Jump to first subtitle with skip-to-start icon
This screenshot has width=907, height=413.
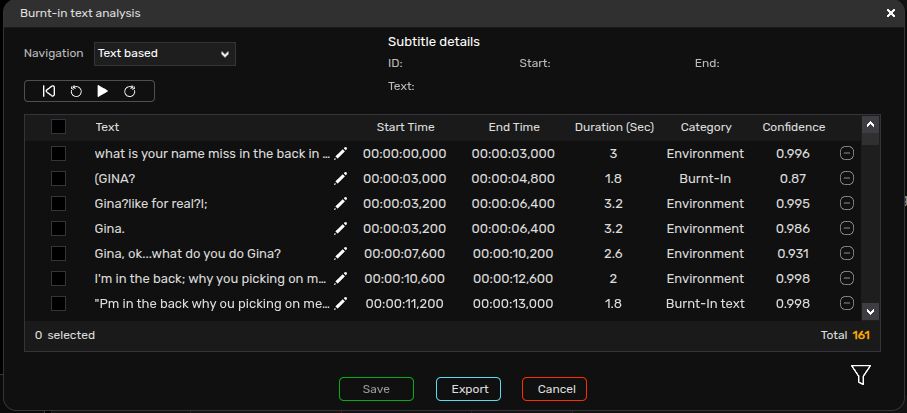(49, 91)
